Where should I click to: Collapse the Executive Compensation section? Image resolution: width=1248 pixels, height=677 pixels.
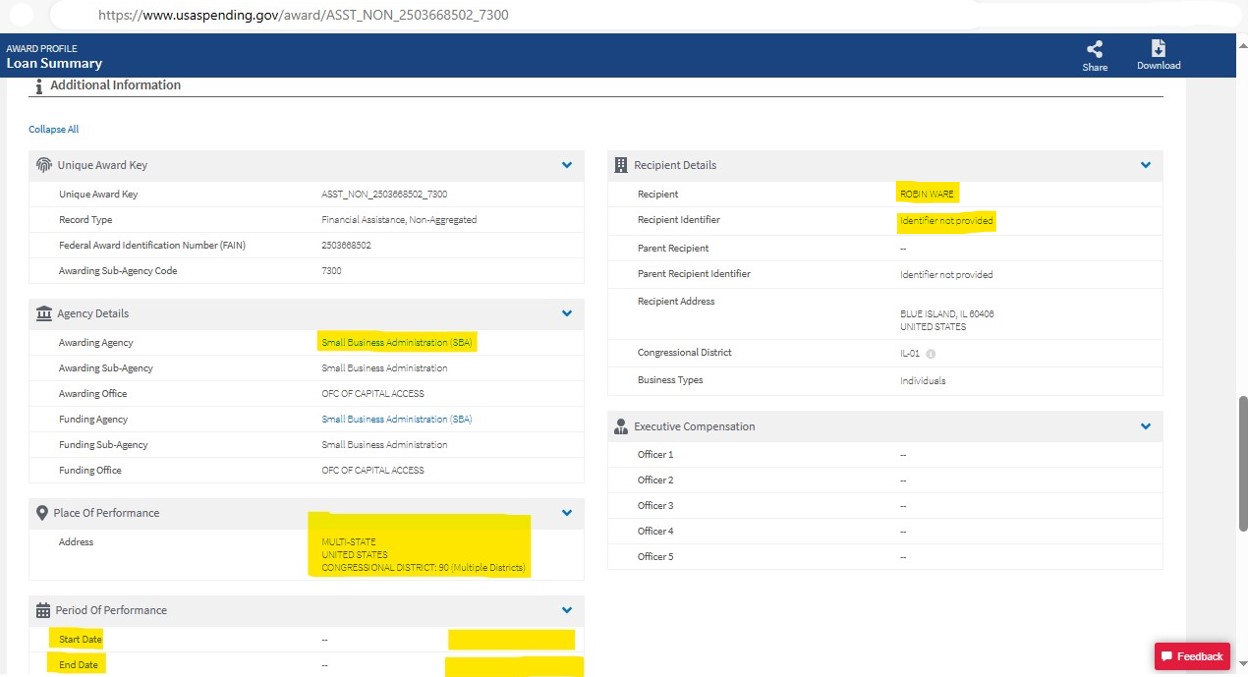(x=1146, y=427)
